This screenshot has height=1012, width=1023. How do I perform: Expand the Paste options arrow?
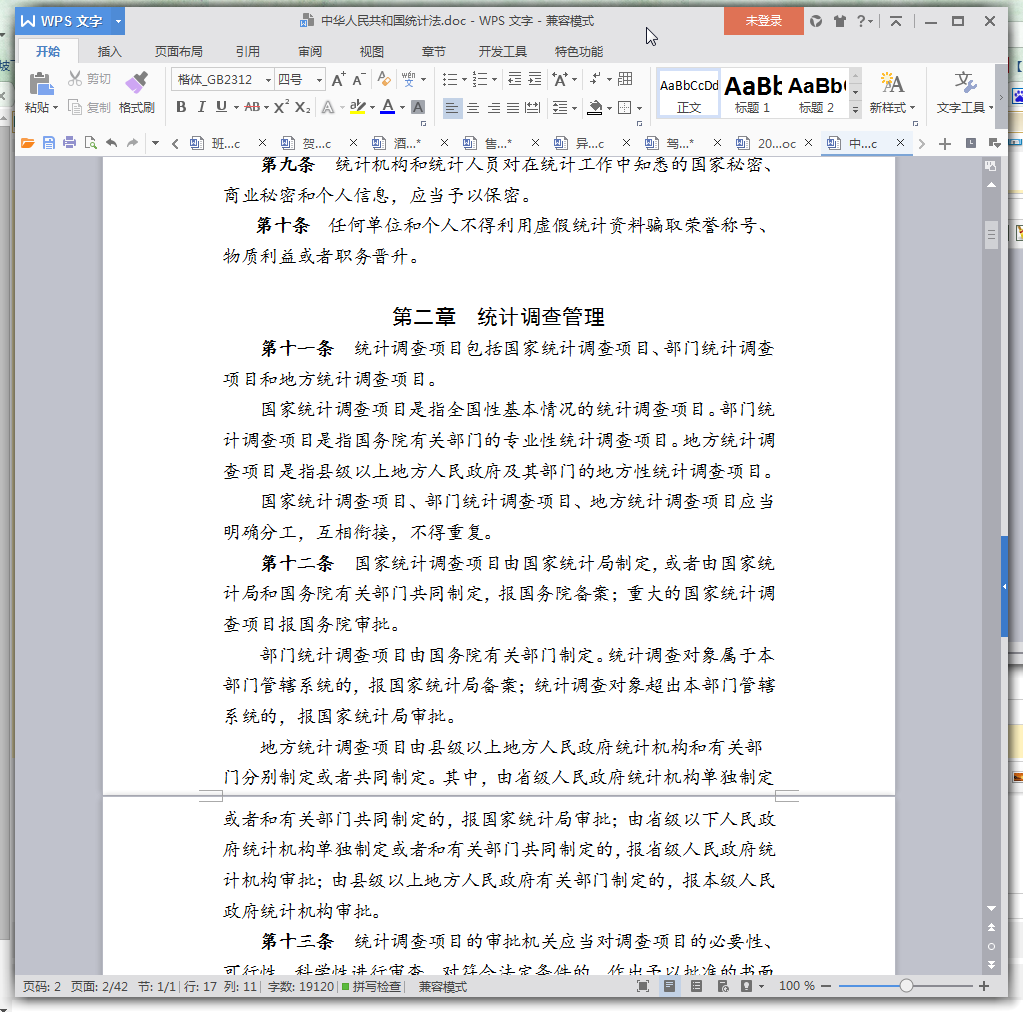[x=55, y=108]
